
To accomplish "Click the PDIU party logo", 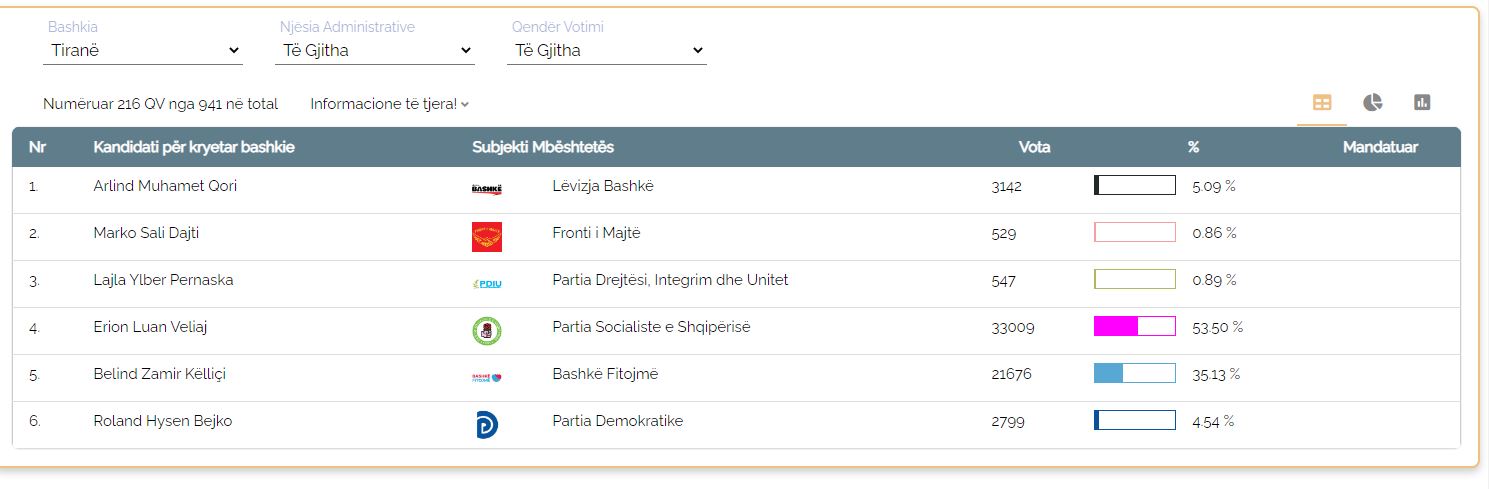I will [x=487, y=283].
